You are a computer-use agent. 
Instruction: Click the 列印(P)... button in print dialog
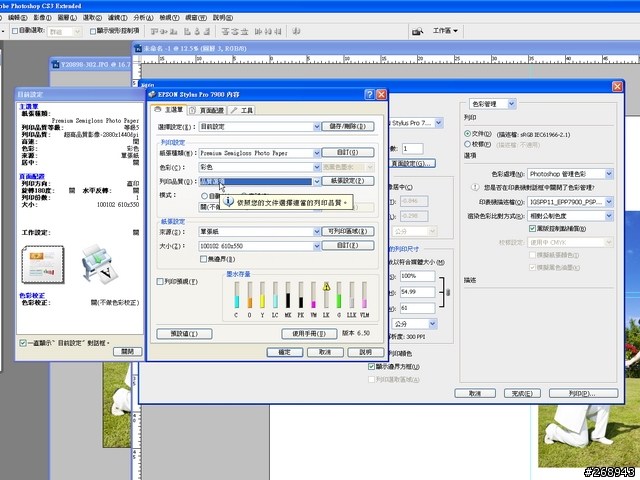583,393
